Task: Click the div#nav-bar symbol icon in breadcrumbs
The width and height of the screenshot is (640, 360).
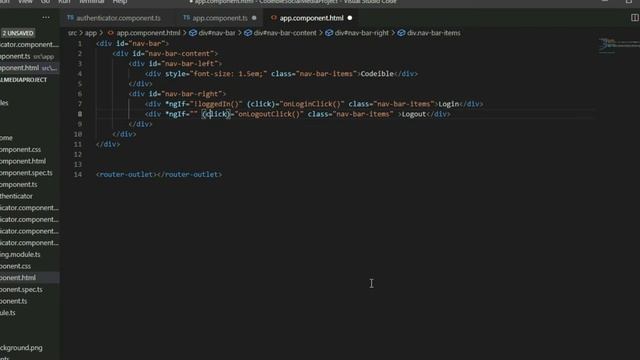Action: click(x=193, y=33)
